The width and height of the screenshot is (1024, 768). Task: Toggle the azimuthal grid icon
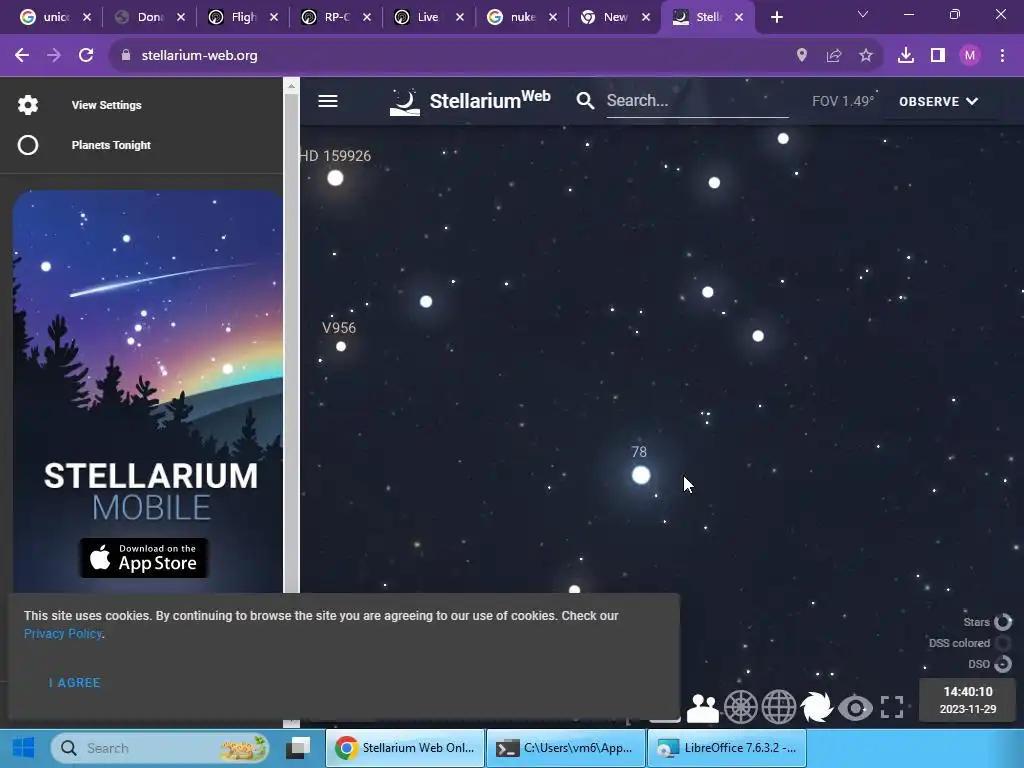pos(741,707)
